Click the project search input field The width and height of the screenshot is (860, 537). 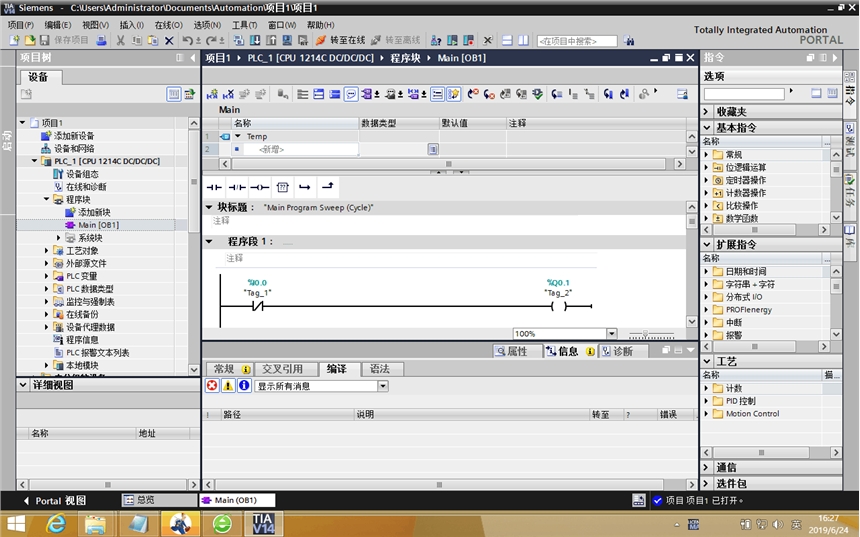577,41
